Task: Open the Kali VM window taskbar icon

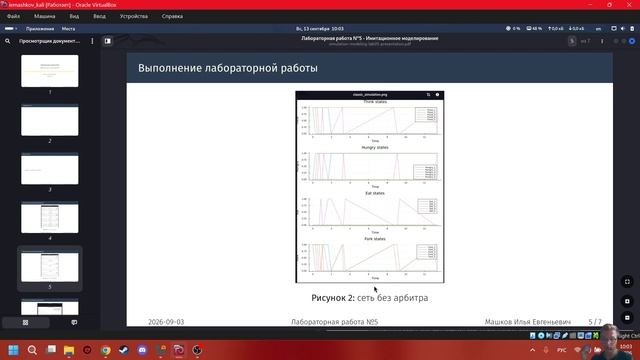Action: tap(179, 350)
